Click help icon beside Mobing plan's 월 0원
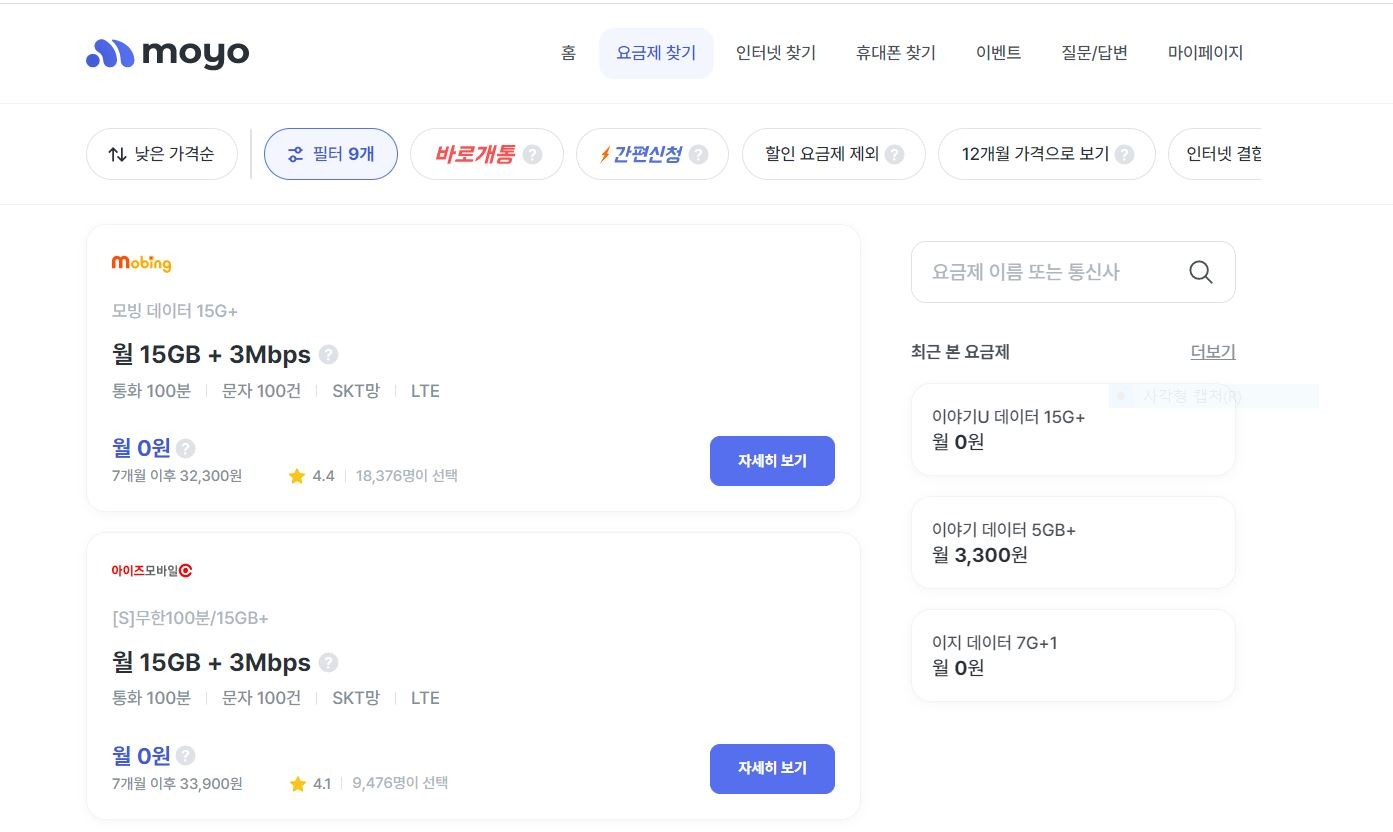 (x=186, y=449)
